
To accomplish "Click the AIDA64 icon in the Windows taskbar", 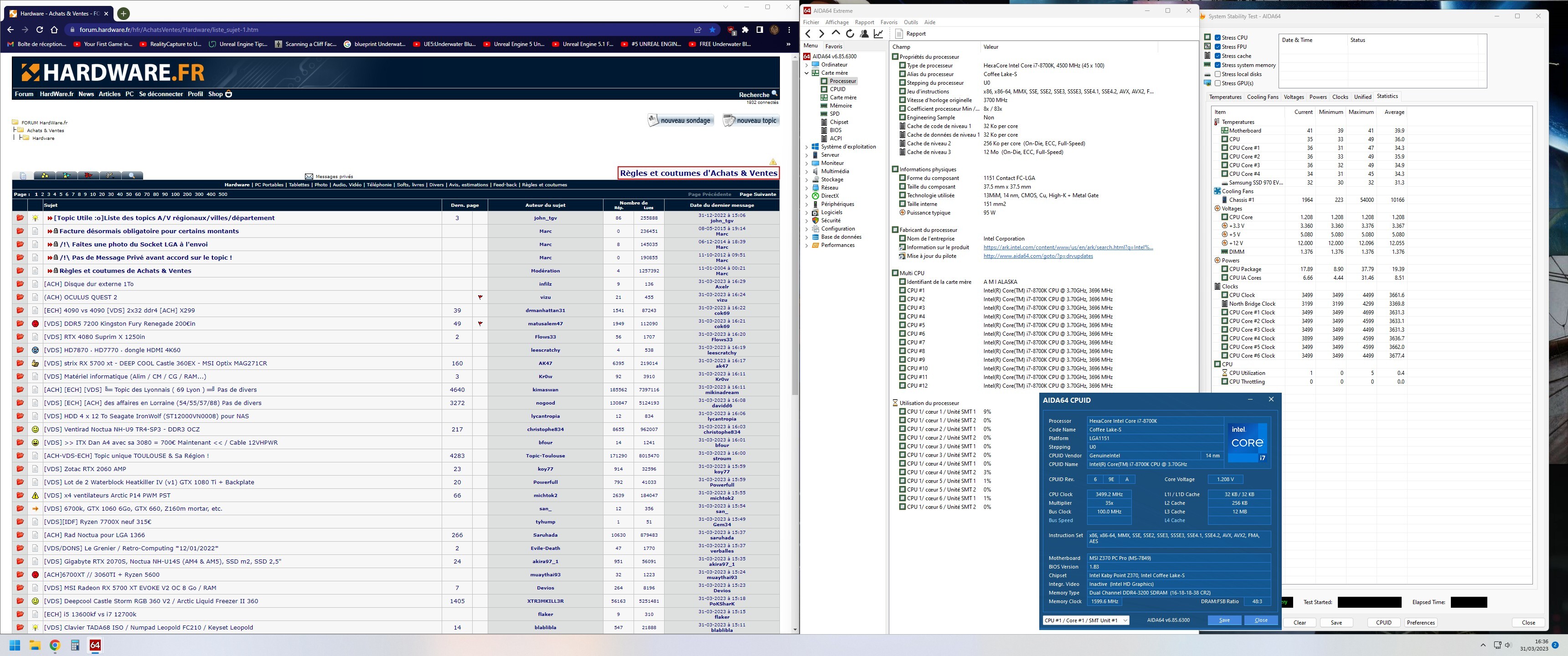I will tap(95, 646).
